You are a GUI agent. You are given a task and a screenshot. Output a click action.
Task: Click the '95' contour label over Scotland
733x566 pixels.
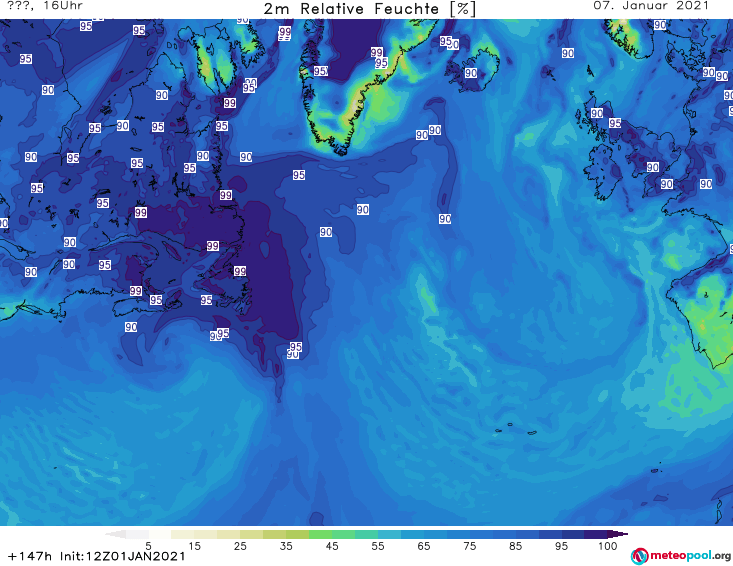(615, 123)
